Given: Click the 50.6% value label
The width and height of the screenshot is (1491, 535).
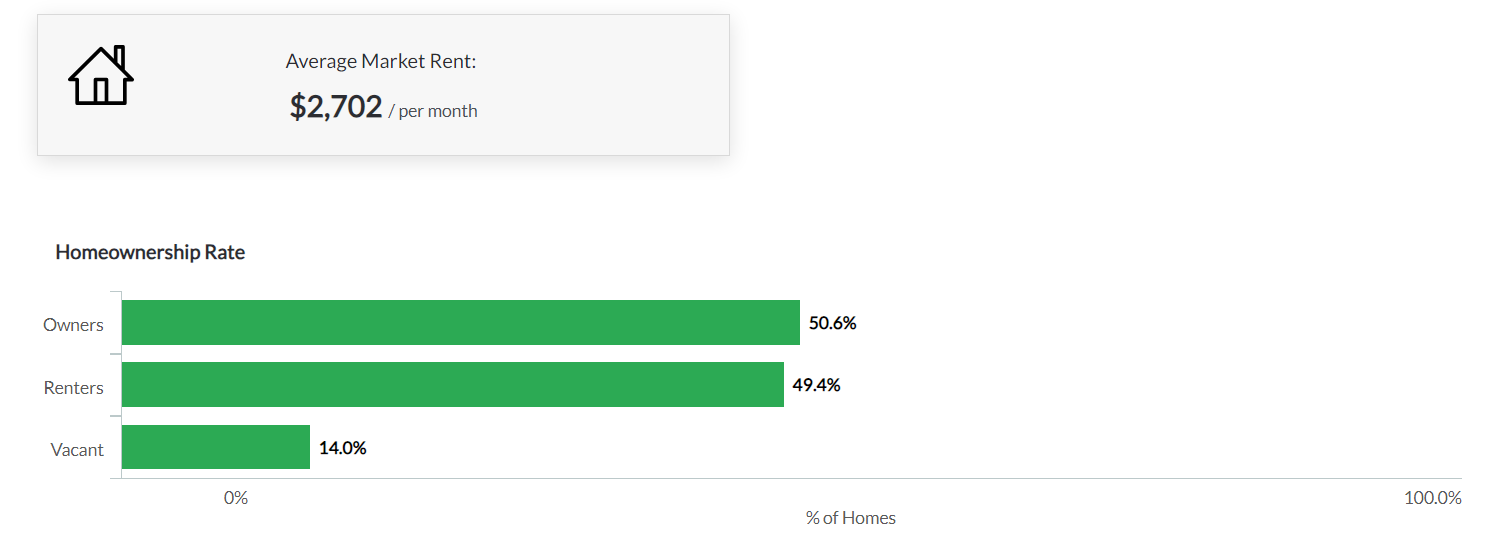Looking at the screenshot, I should pos(833,324).
